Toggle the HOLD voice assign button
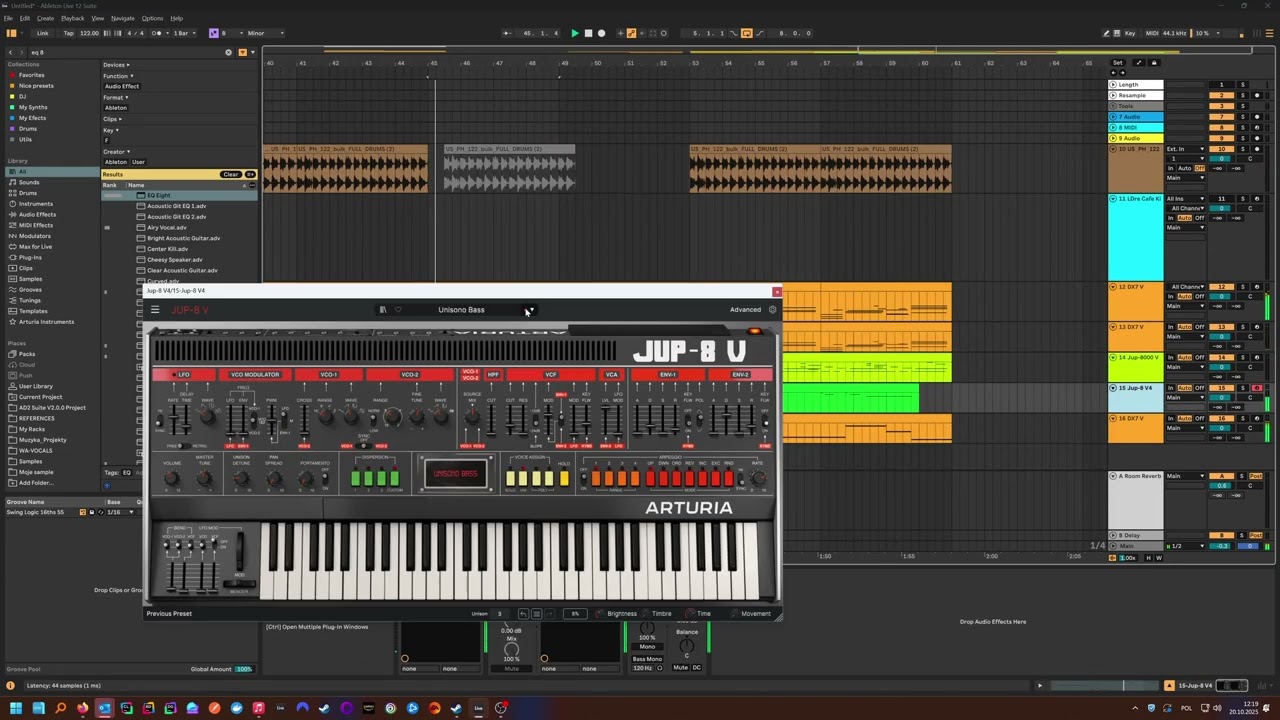The width and height of the screenshot is (1280, 720). pyautogui.click(x=564, y=479)
